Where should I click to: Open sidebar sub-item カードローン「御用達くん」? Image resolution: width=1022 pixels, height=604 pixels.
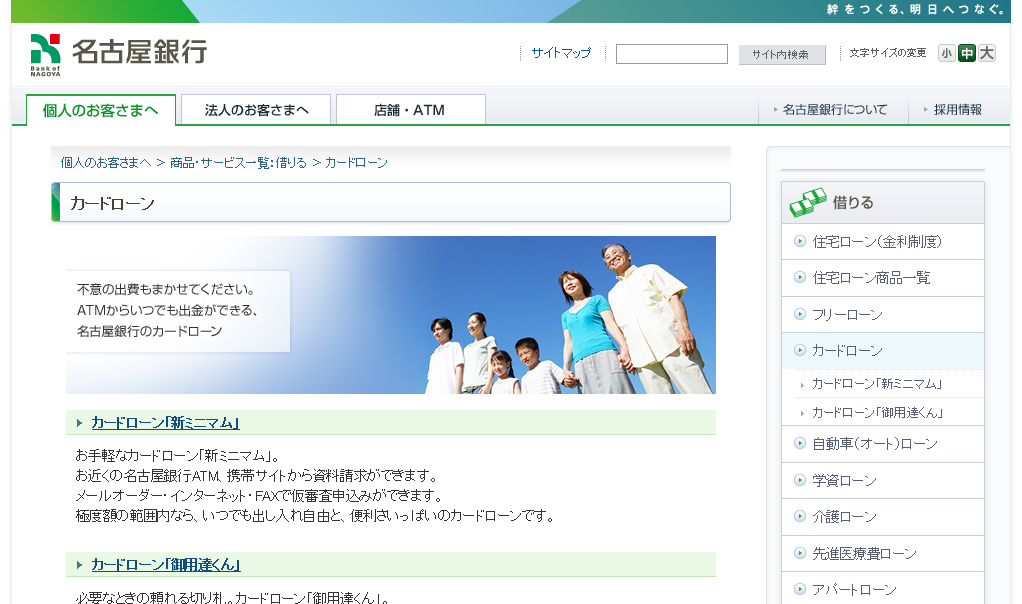pos(878,413)
